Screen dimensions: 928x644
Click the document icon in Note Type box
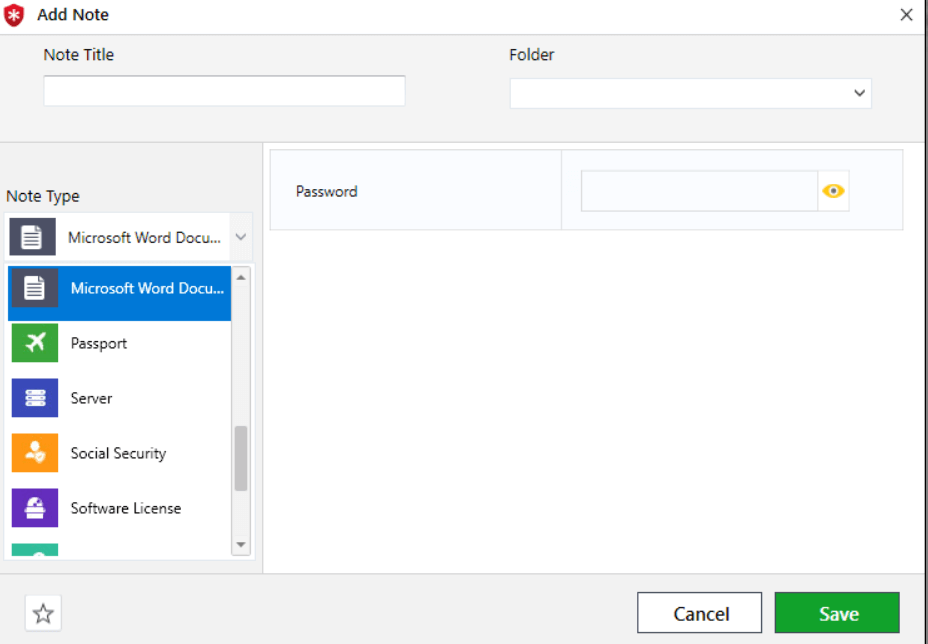[32, 238]
